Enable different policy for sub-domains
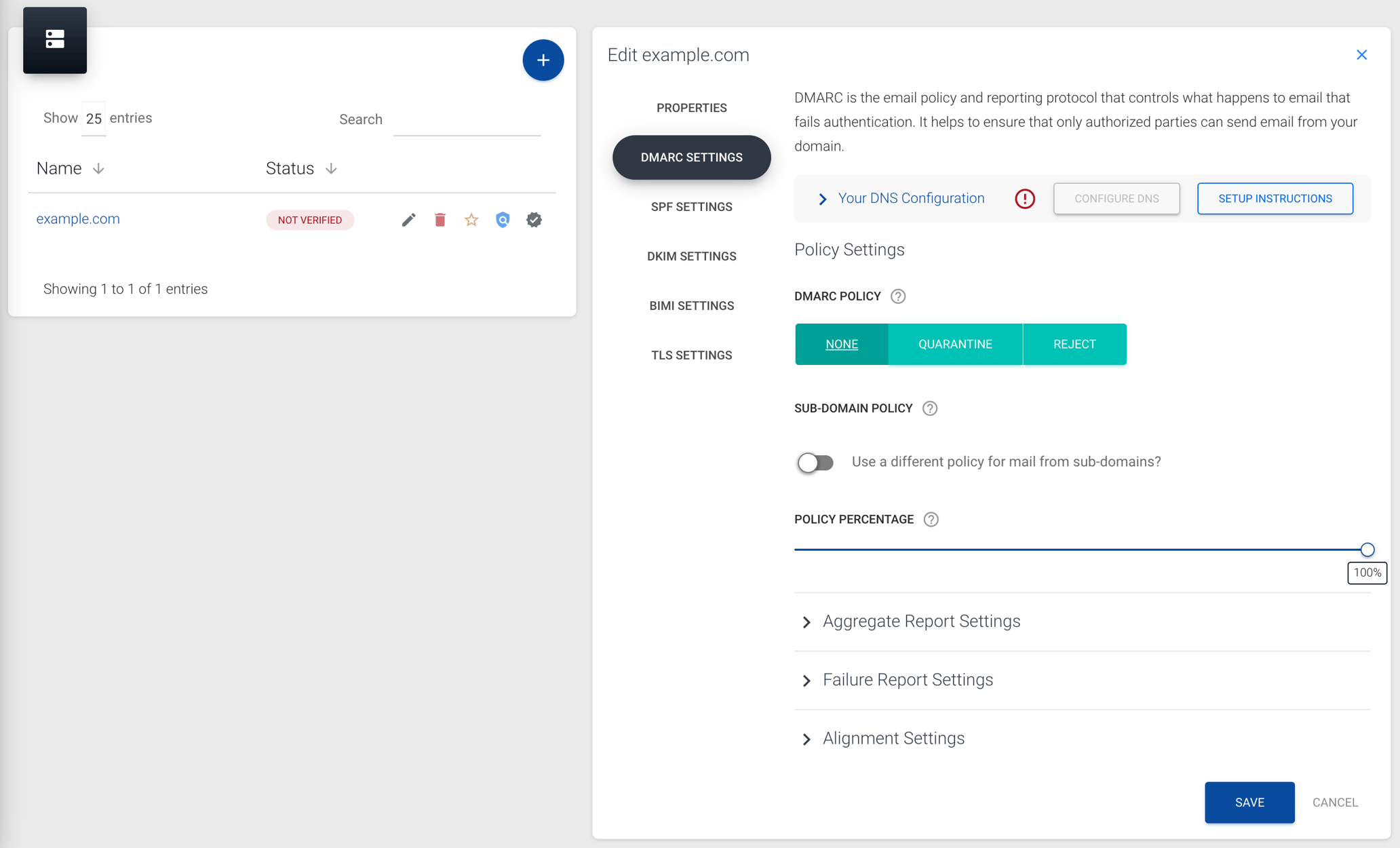The image size is (1400, 848). tap(815, 462)
